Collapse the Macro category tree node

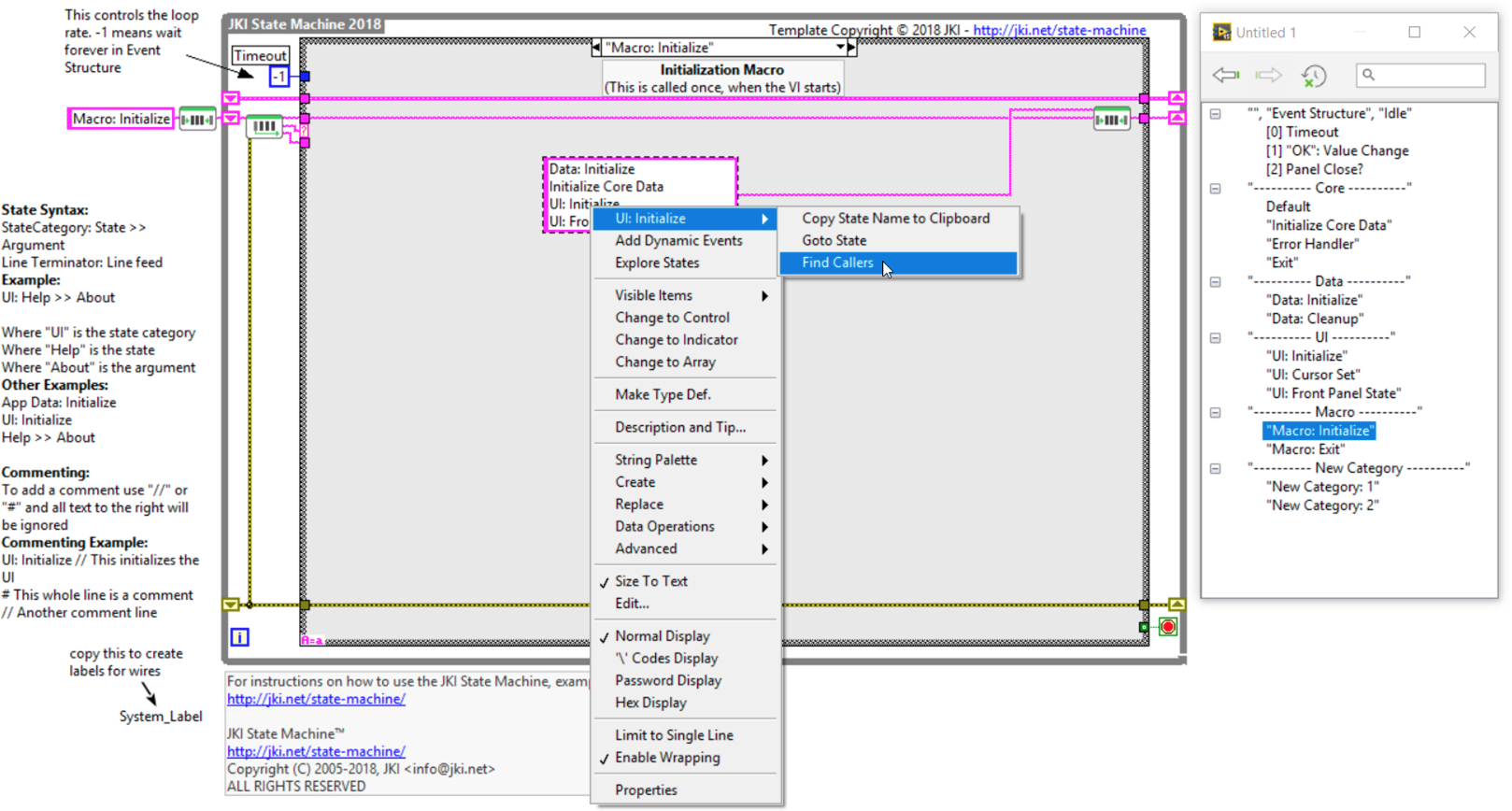coord(1215,413)
